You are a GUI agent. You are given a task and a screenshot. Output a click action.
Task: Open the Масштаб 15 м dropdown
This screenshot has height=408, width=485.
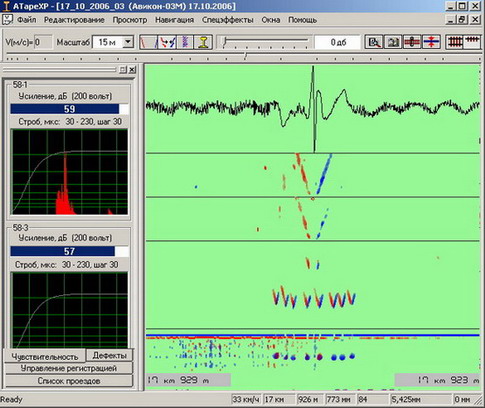128,42
